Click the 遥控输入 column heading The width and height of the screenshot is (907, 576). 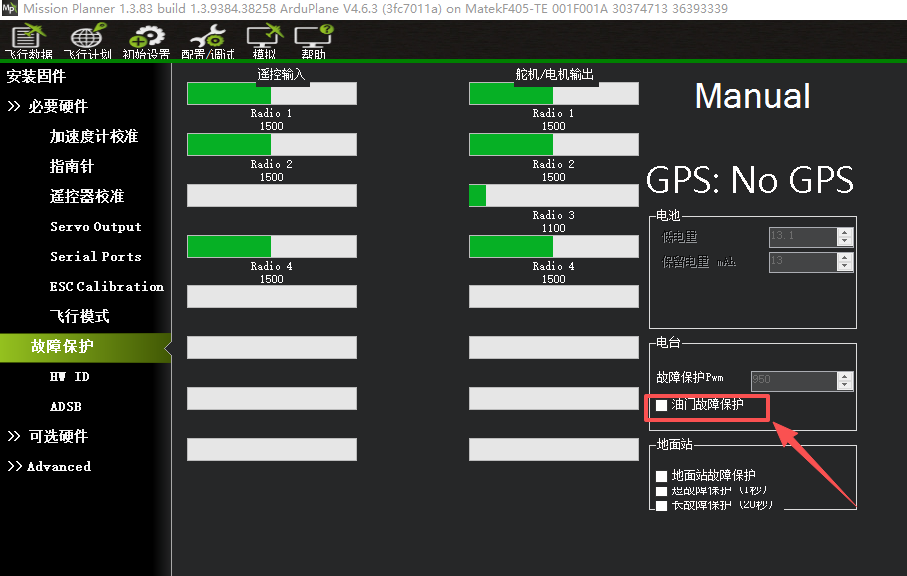[x=281, y=75]
